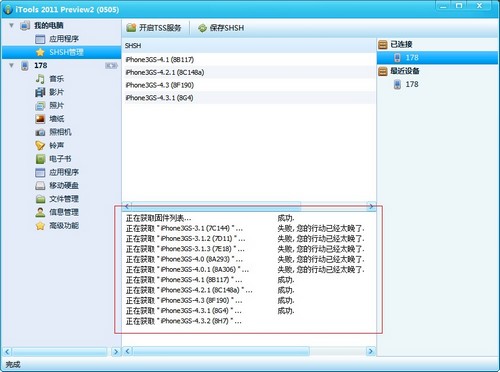Image resolution: width=500 pixels, height=372 pixels.
Task: Click right arrow of SHSH list scrollbar
Action: tap(371, 206)
